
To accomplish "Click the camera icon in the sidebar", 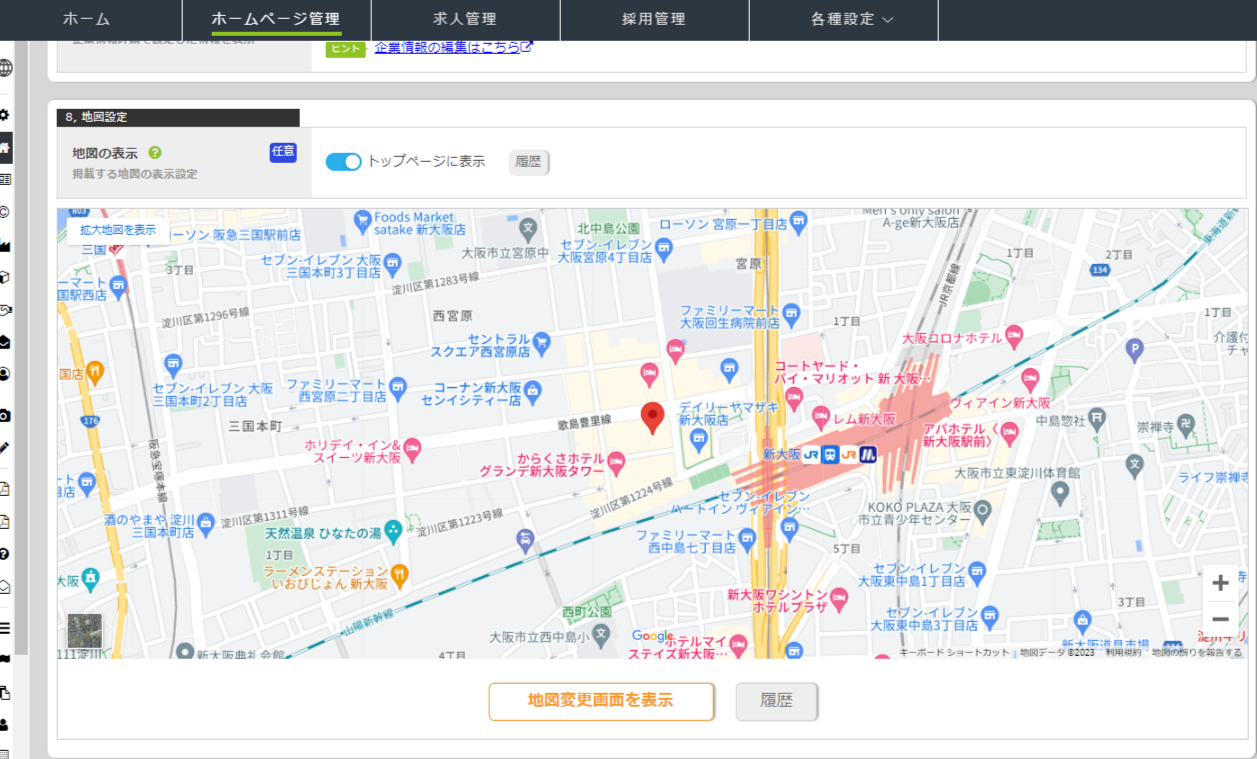I will tap(5, 415).
